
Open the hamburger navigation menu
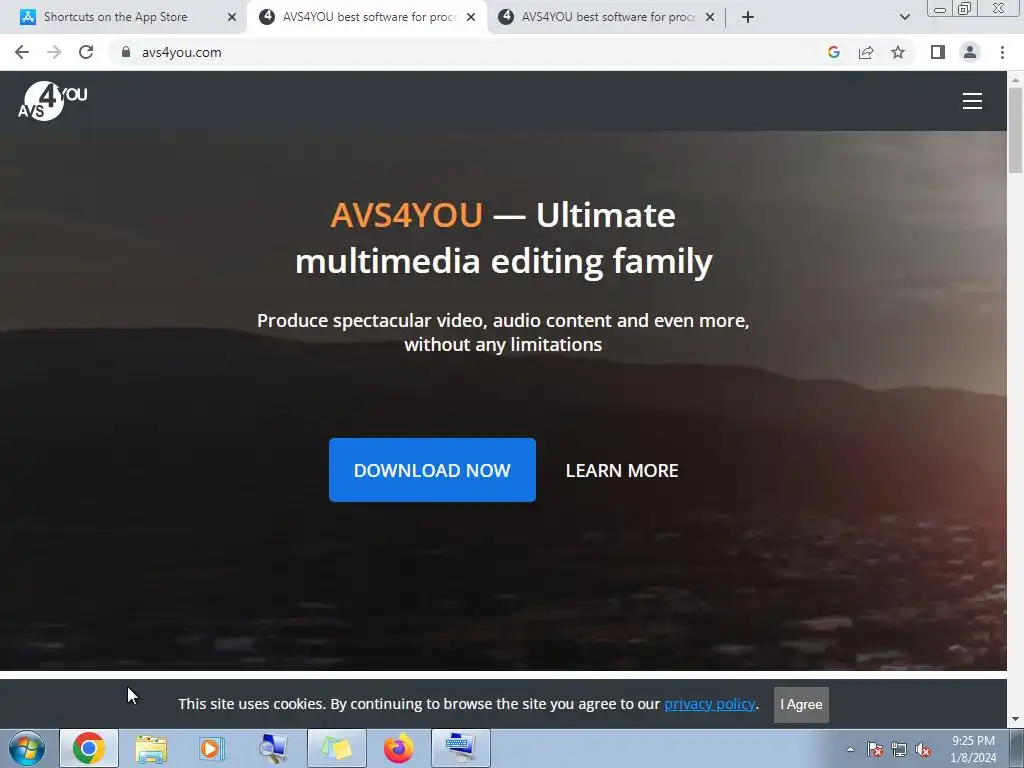(972, 101)
